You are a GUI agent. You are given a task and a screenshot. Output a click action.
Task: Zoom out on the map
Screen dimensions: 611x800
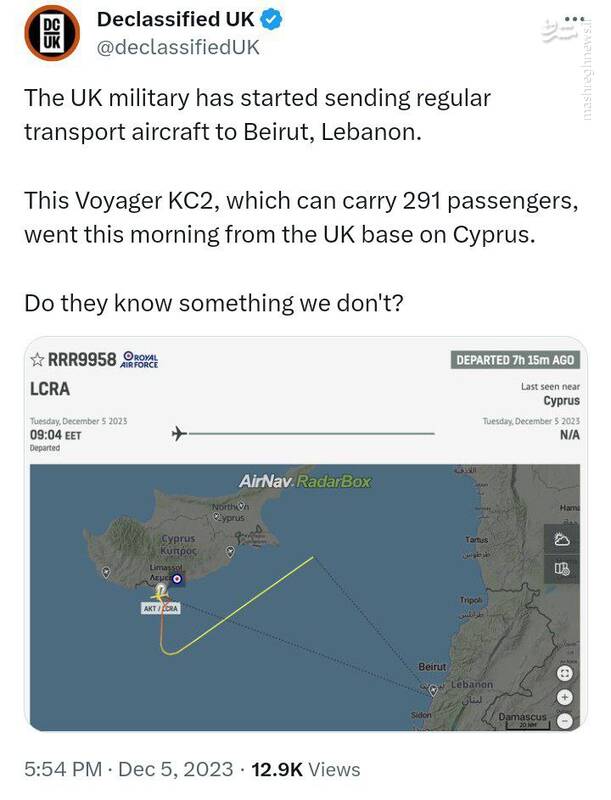(x=564, y=720)
